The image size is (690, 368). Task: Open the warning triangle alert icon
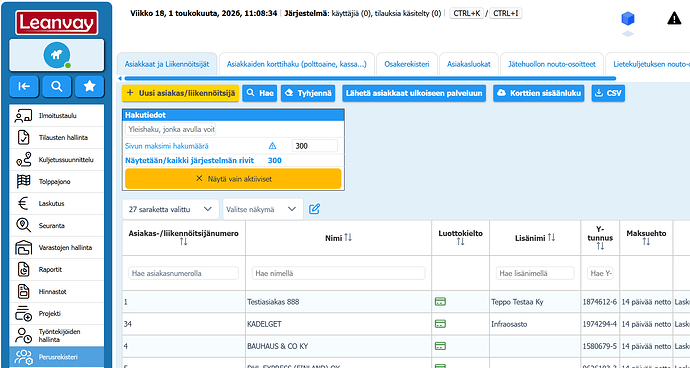(x=674, y=18)
